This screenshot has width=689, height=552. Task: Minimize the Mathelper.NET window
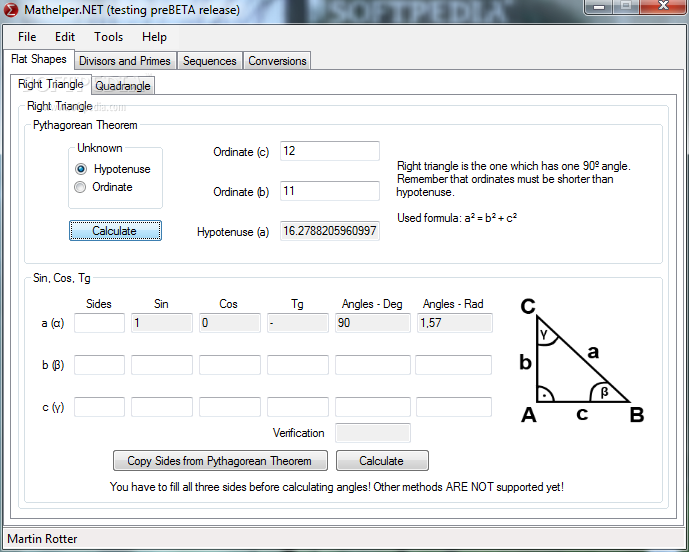(x=598, y=7)
